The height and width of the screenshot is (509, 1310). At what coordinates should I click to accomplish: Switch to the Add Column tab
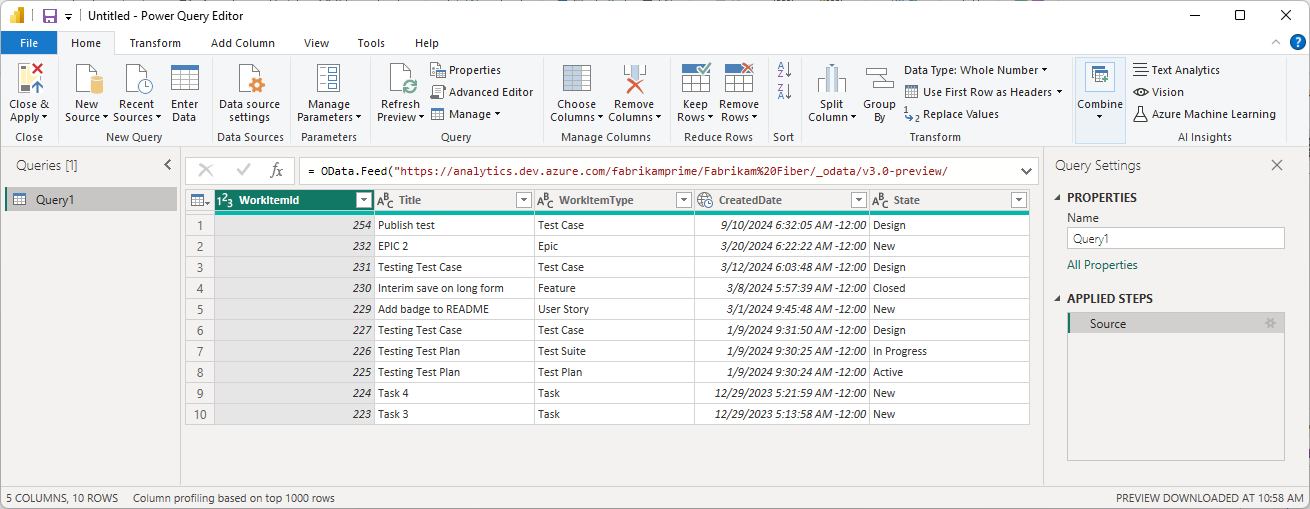tap(242, 43)
